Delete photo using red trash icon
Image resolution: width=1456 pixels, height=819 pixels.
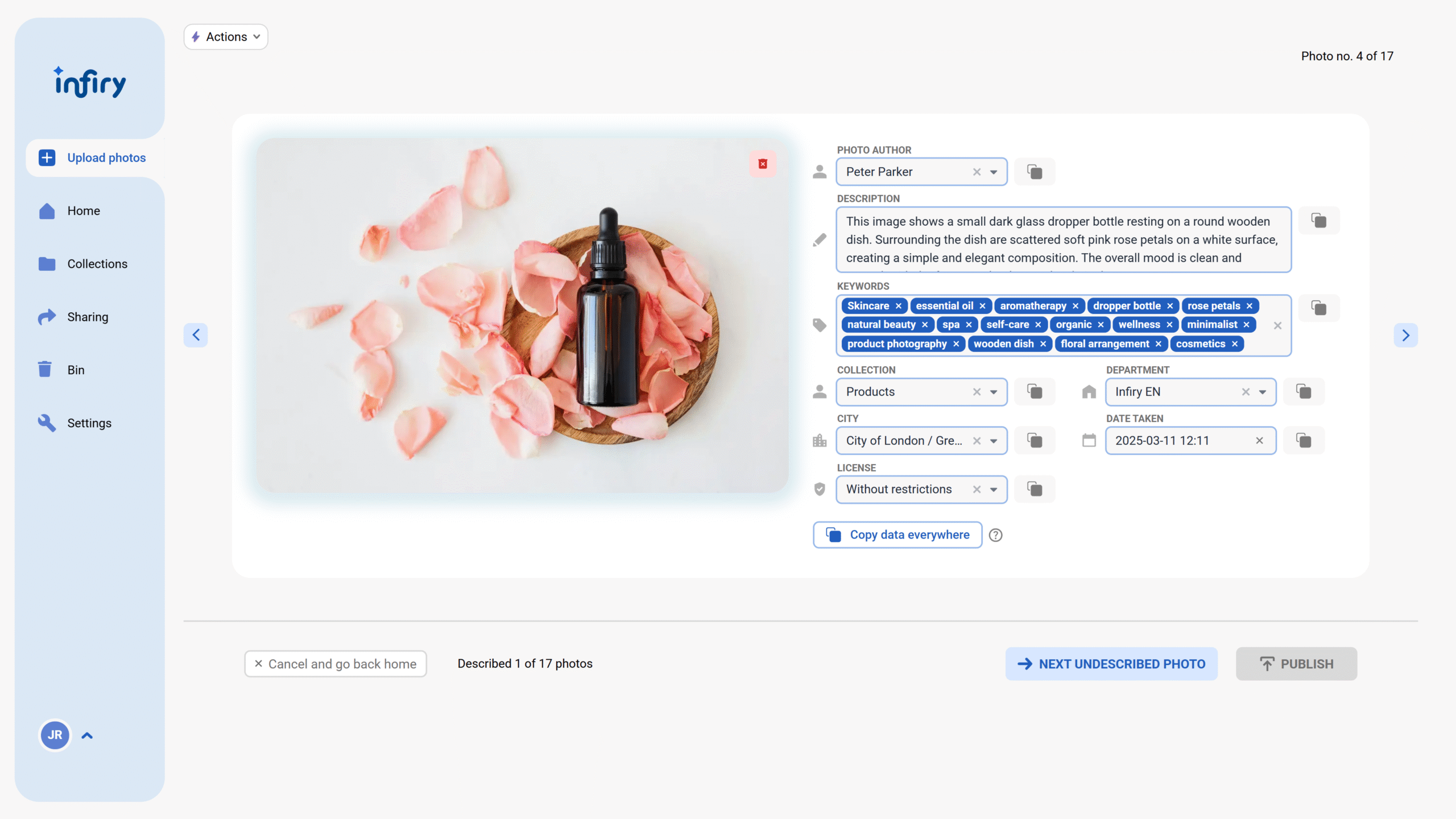coord(763,164)
